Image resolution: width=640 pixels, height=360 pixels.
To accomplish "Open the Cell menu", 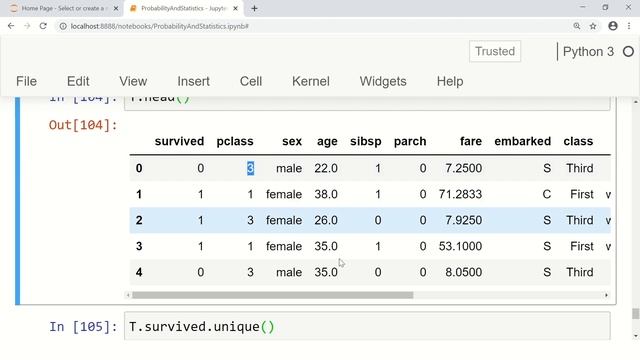I will tap(251, 81).
